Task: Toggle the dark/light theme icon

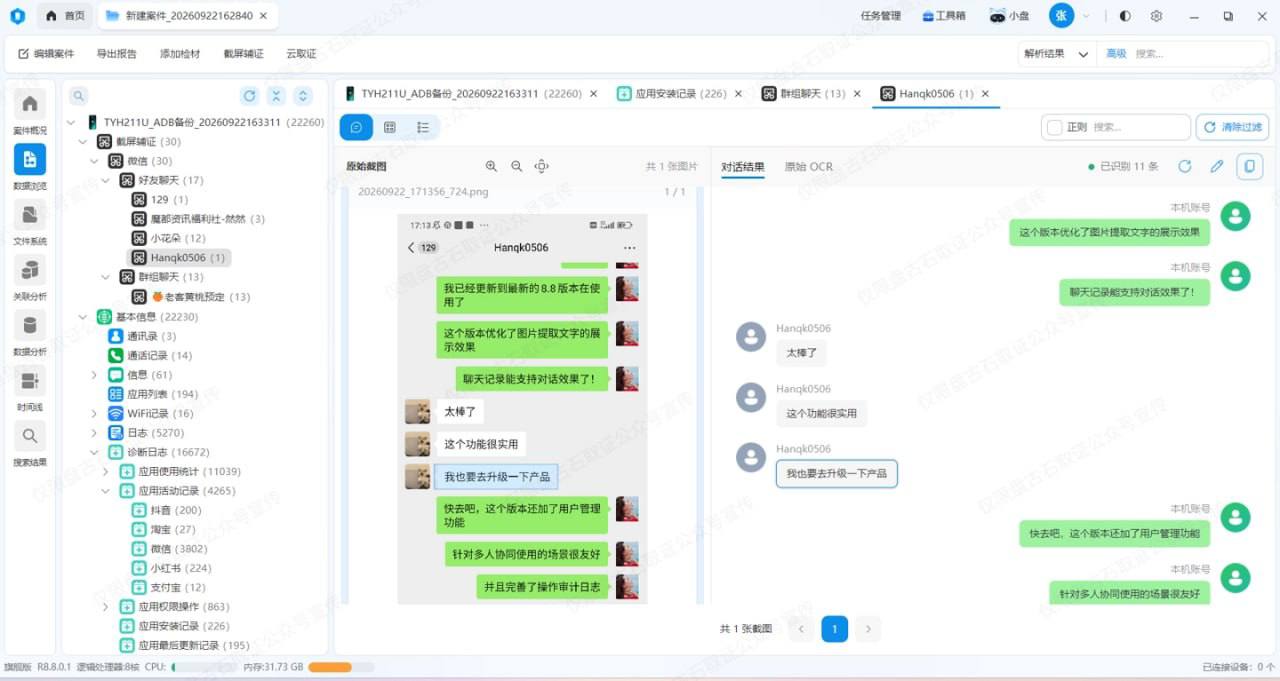Action: pos(1125,16)
